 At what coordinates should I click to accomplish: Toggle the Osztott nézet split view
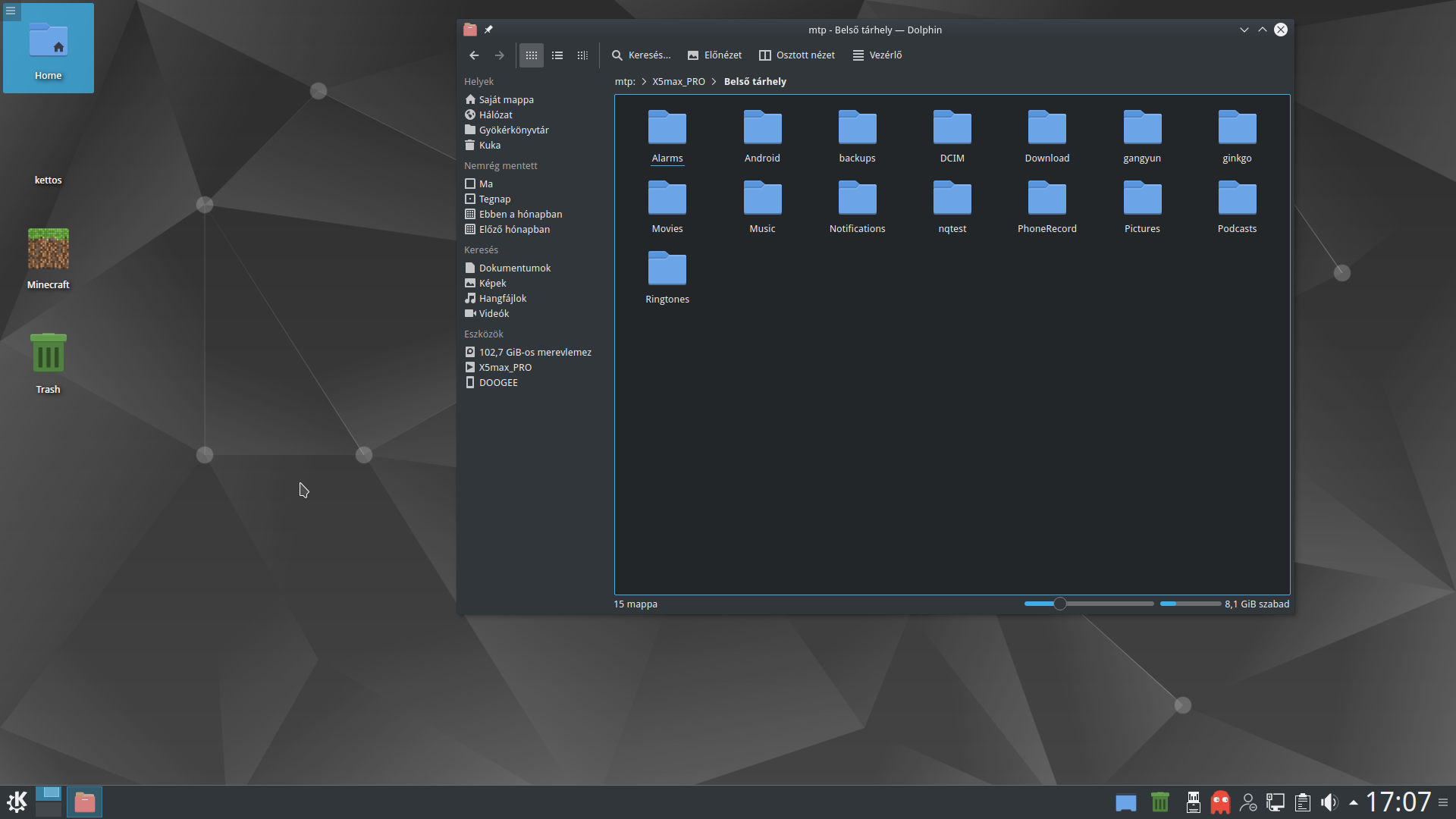[797, 55]
